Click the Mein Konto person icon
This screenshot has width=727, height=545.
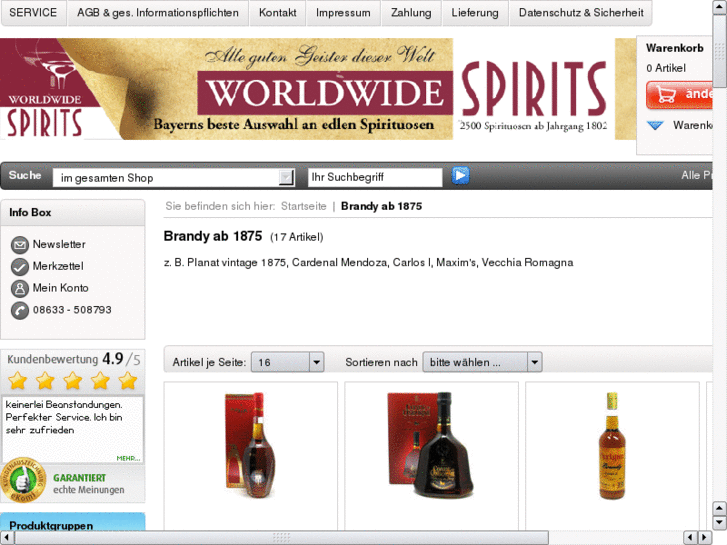click(19, 288)
